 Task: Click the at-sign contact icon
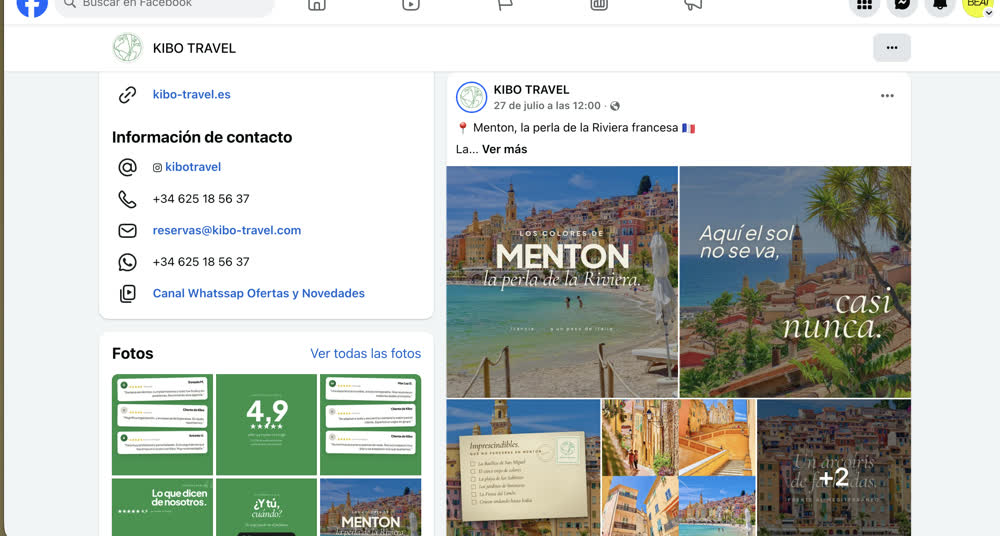[x=128, y=167]
